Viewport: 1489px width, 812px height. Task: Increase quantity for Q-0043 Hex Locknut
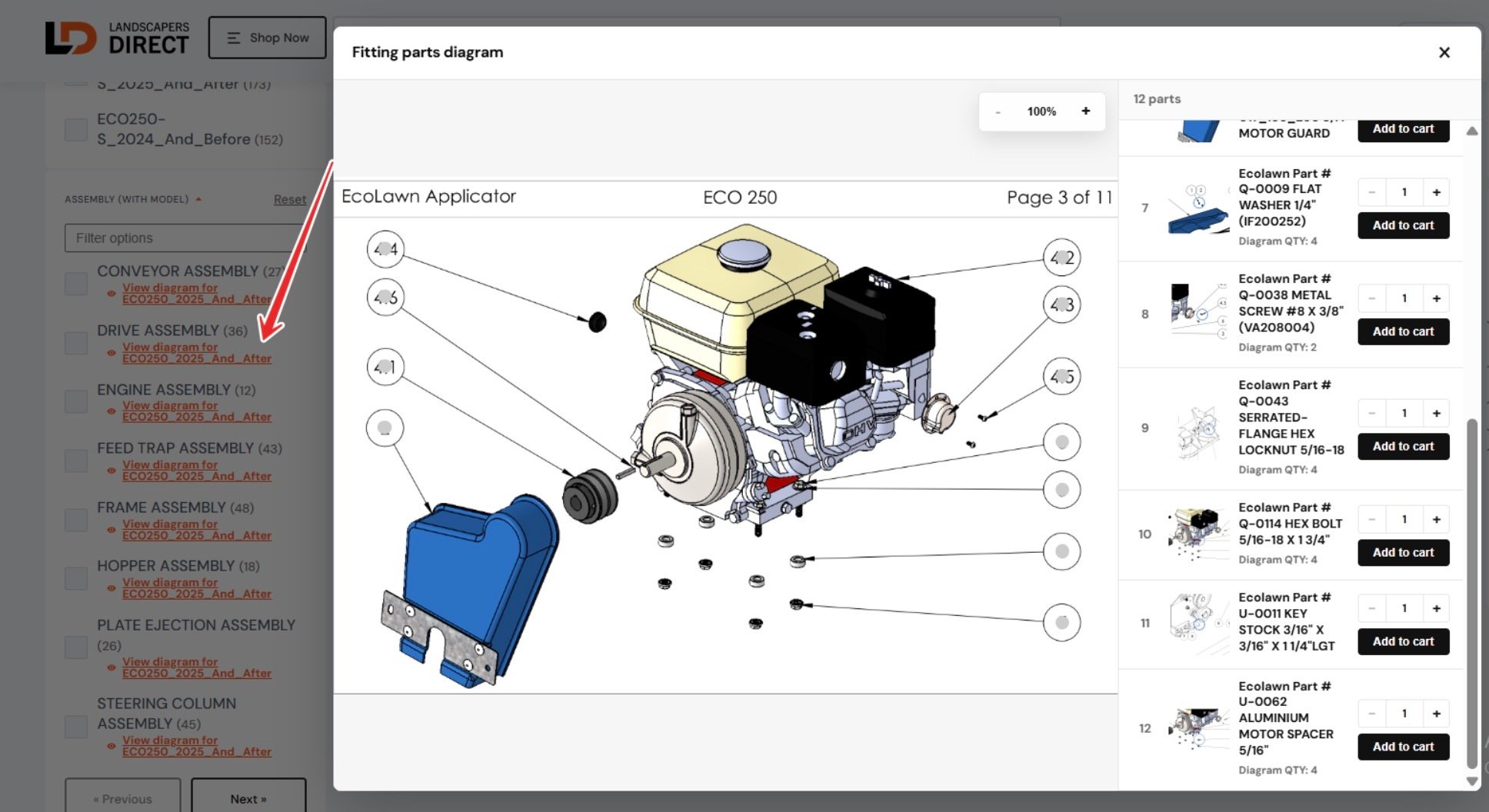[x=1436, y=413]
